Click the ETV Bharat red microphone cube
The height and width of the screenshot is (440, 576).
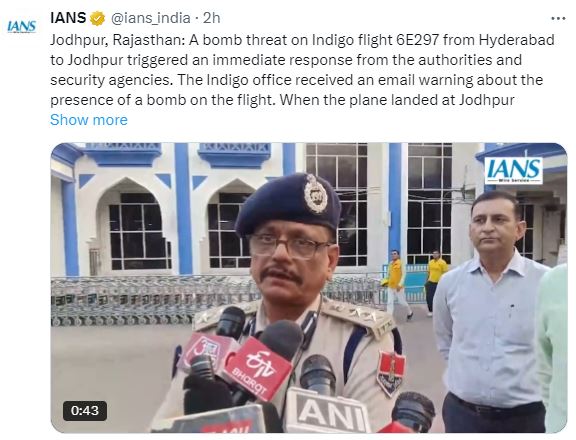tap(253, 368)
